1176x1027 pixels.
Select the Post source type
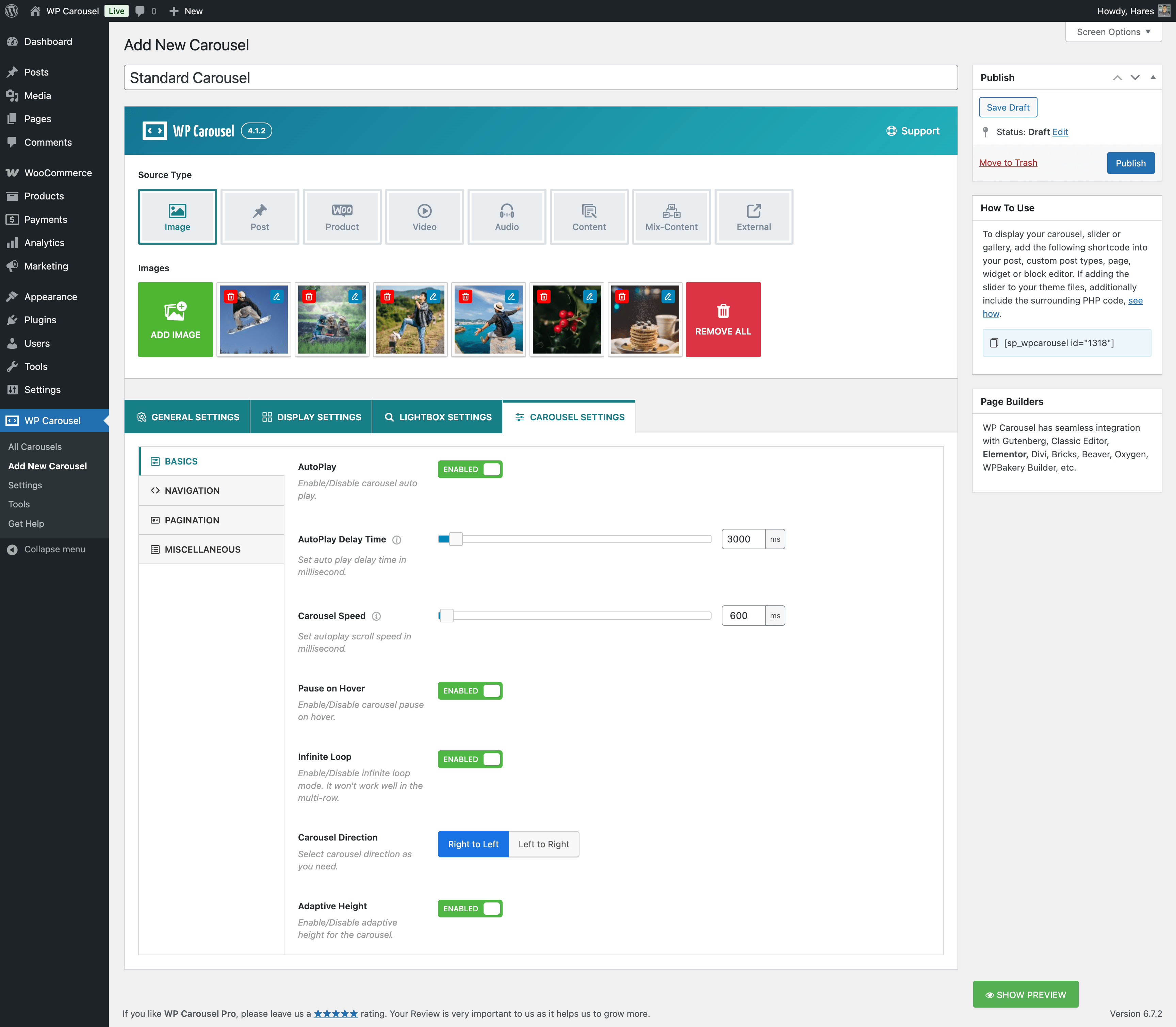(260, 217)
